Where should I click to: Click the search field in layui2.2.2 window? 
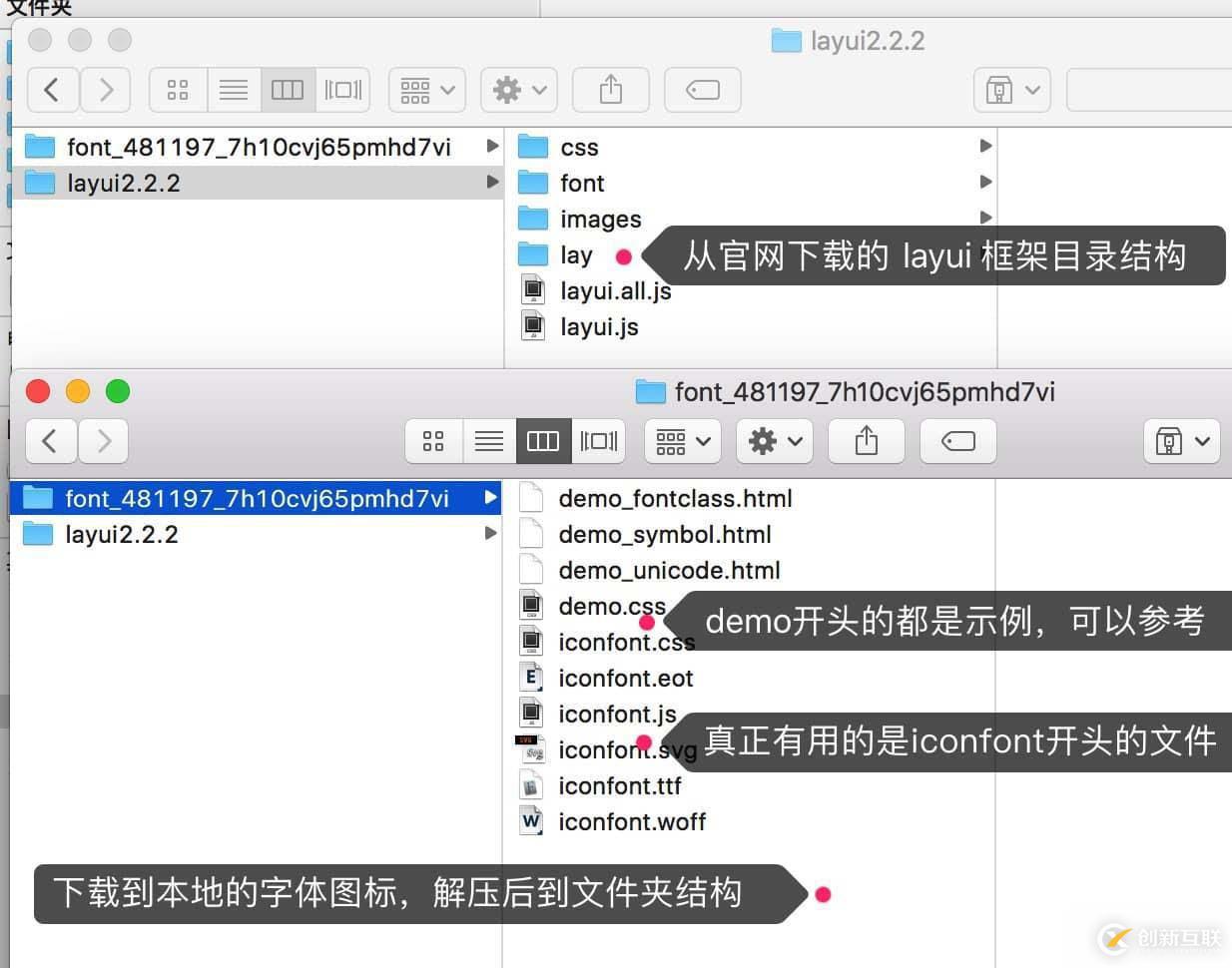click(1149, 90)
